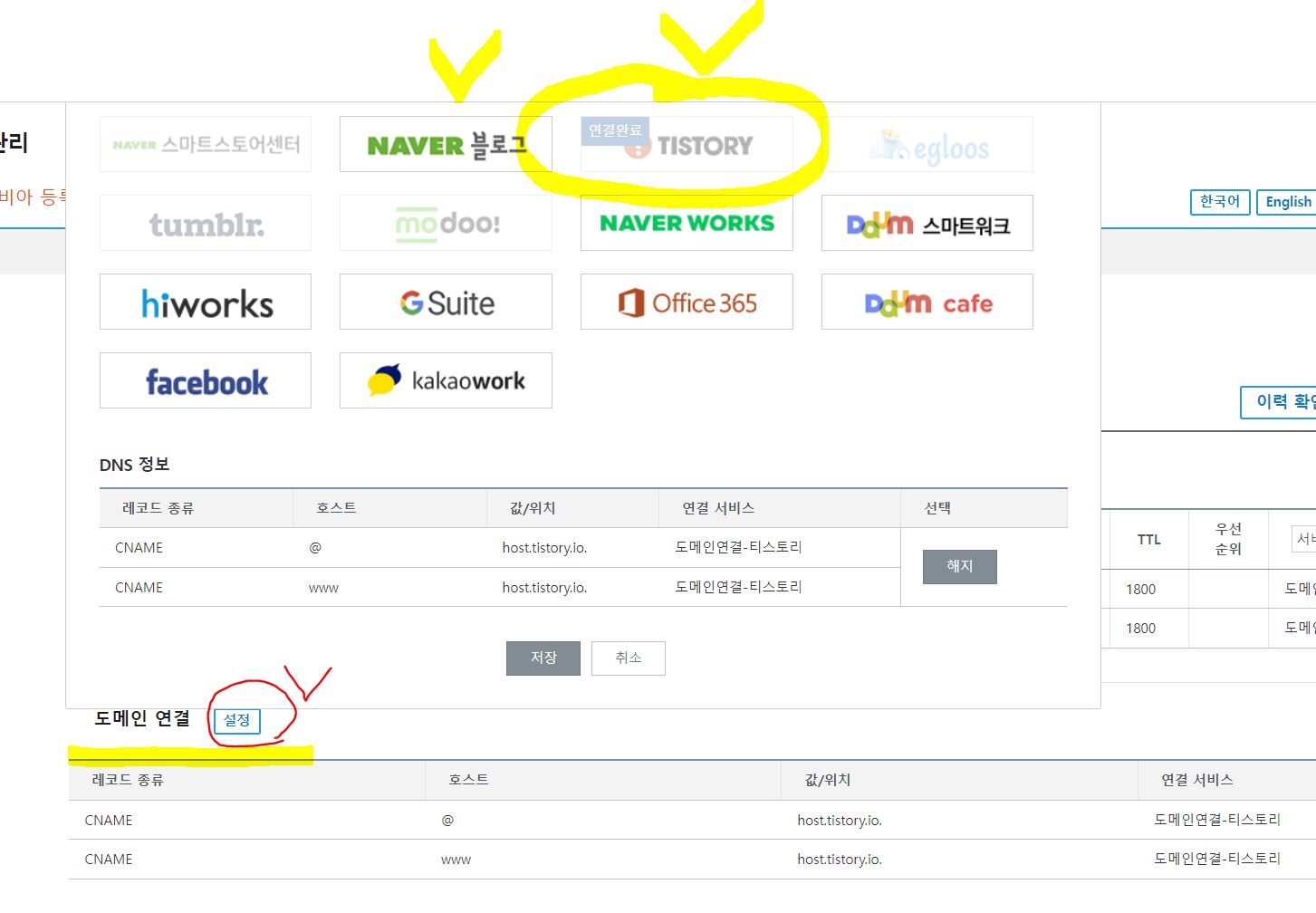Pick the egloos service tile
The image size is (1316, 913).
tap(927, 144)
